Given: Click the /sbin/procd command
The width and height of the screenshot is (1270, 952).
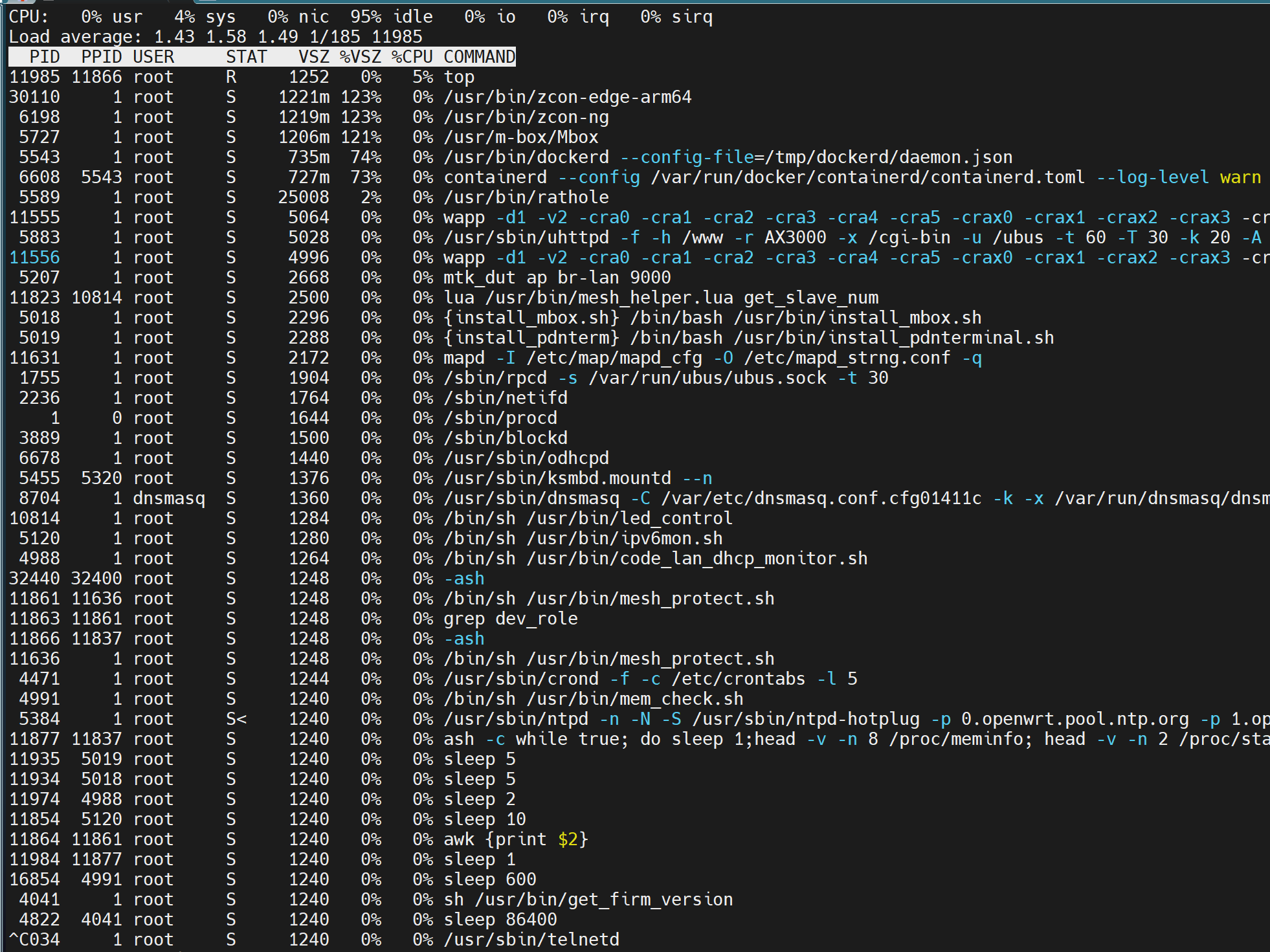Looking at the screenshot, I should pos(500,418).
